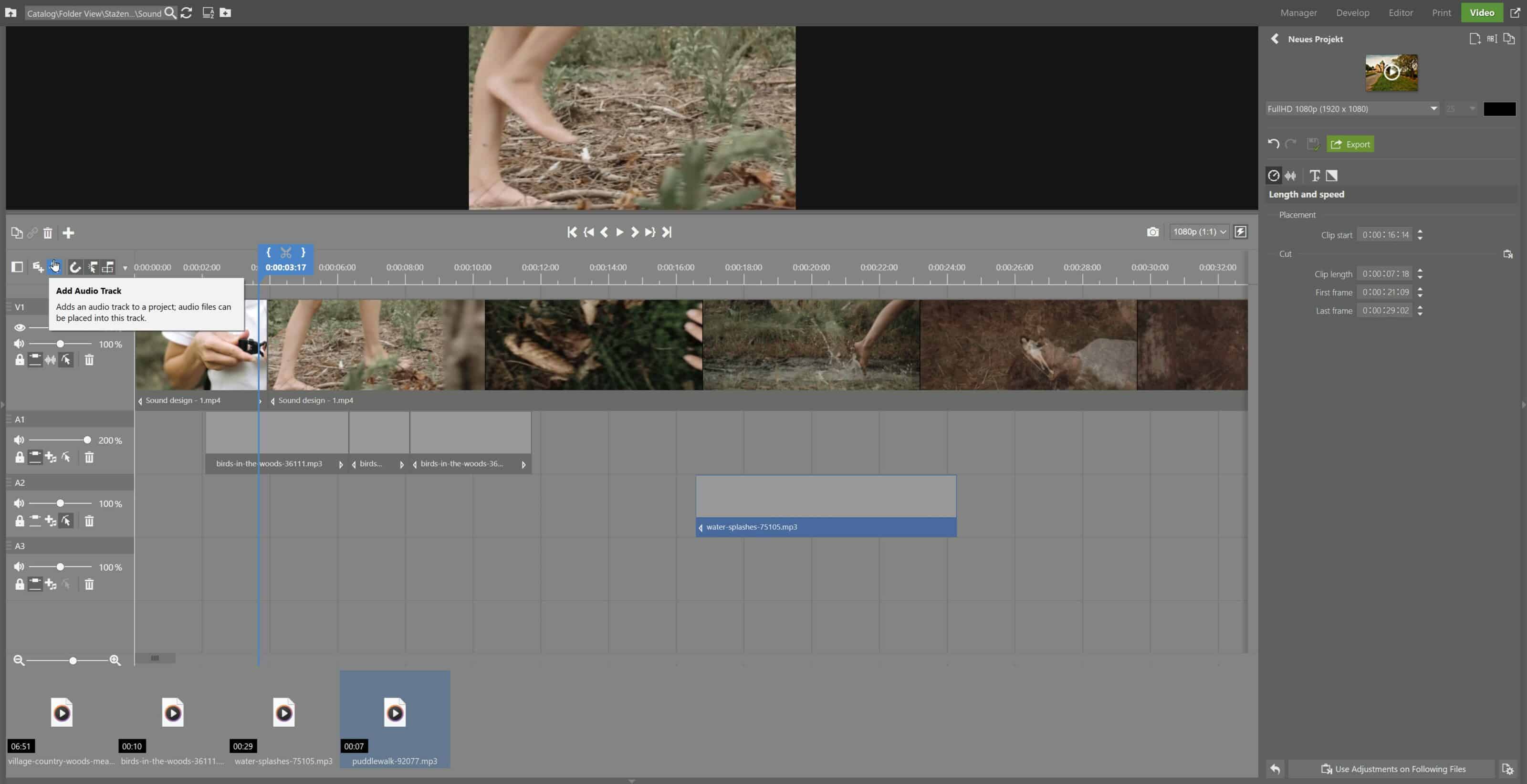Switch to the Develop tab
The image size is (1527, 784).
tap(1352, 12)
